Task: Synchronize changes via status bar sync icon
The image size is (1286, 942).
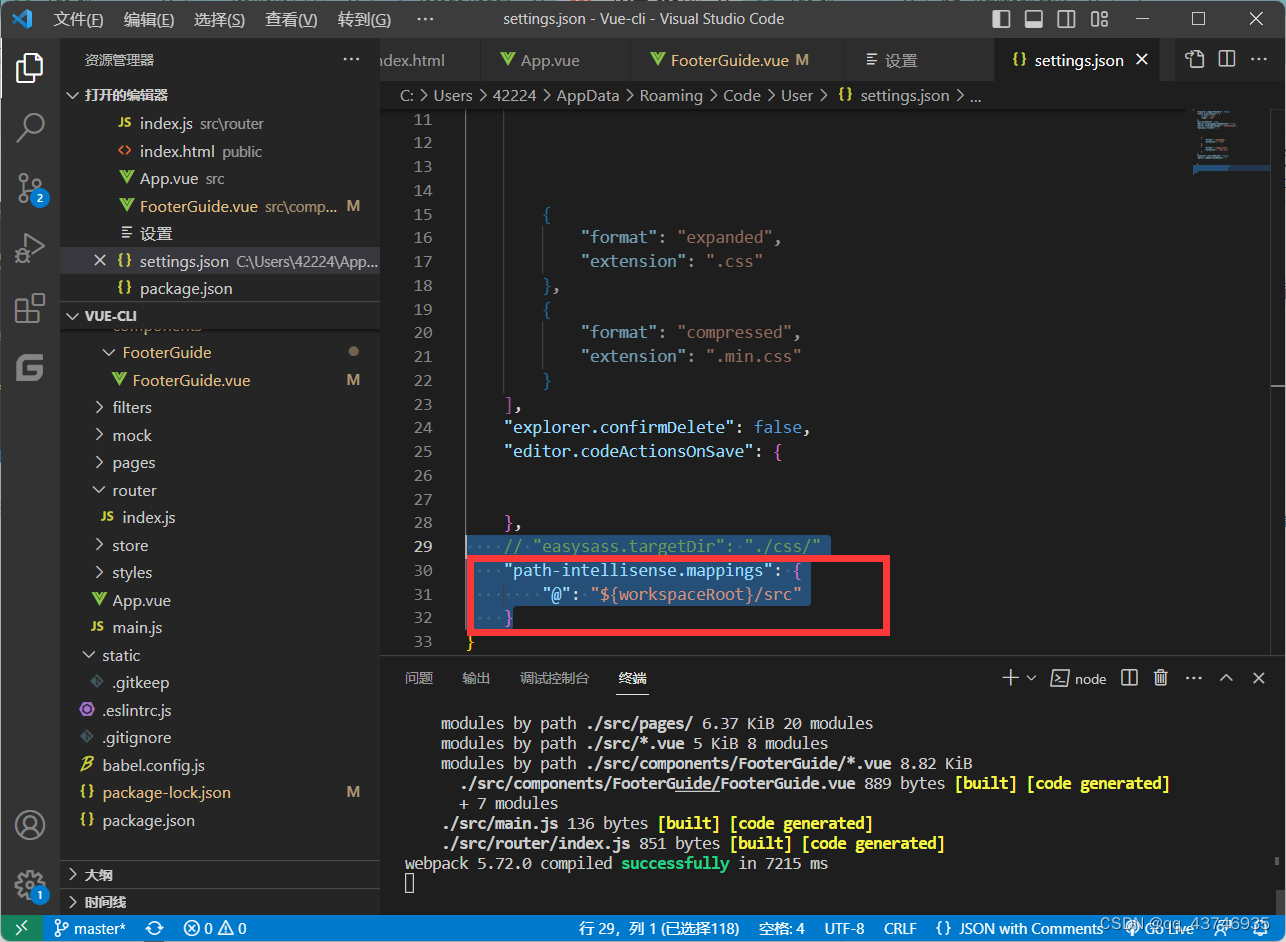Action: click(x=154, y=928)
